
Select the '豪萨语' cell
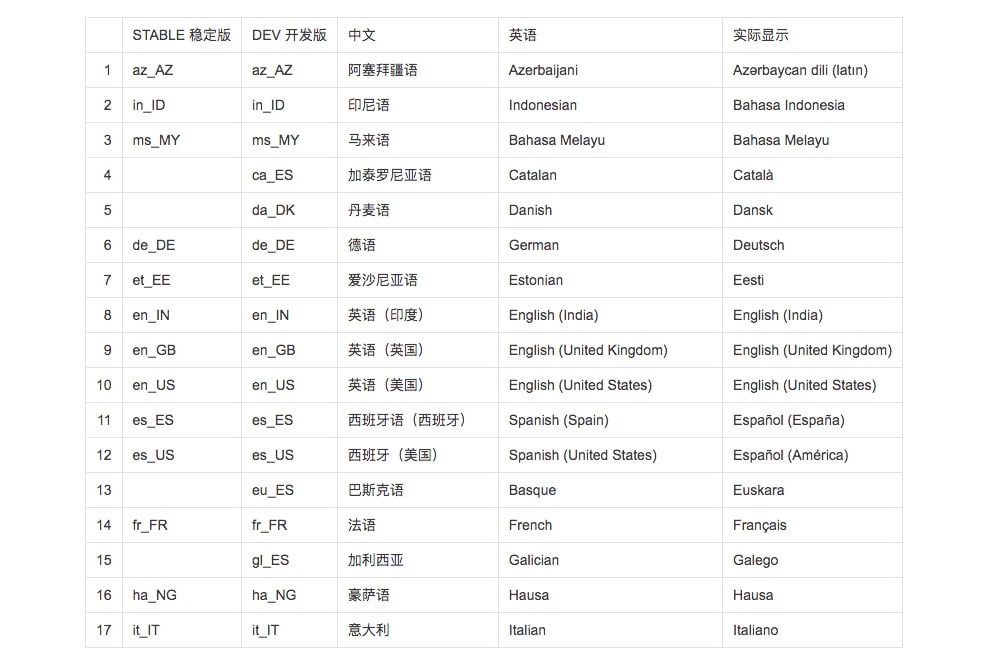pyautogui.click(x=418, y=596)
